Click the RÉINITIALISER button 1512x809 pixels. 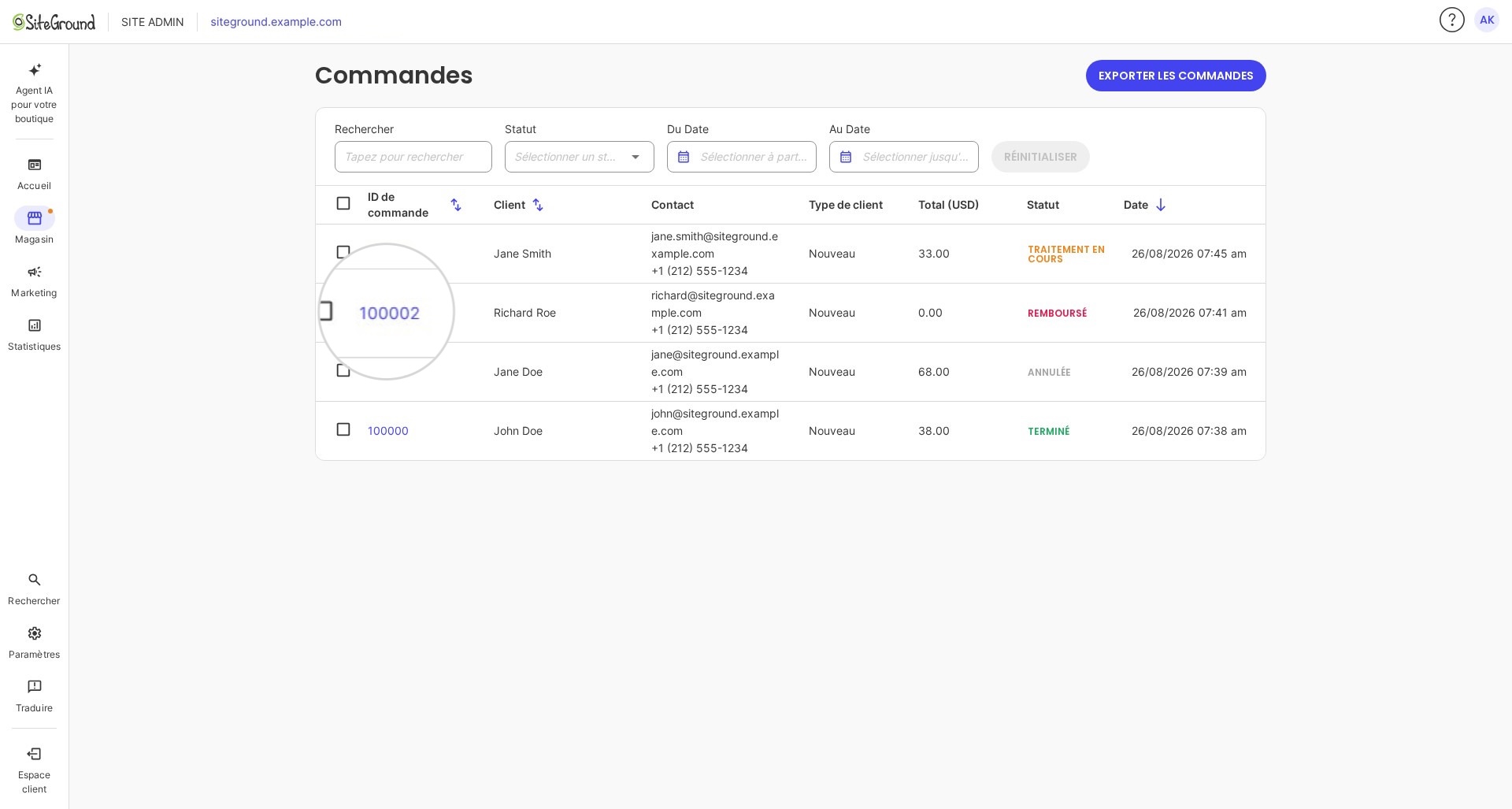click(x=1040, y=157)
